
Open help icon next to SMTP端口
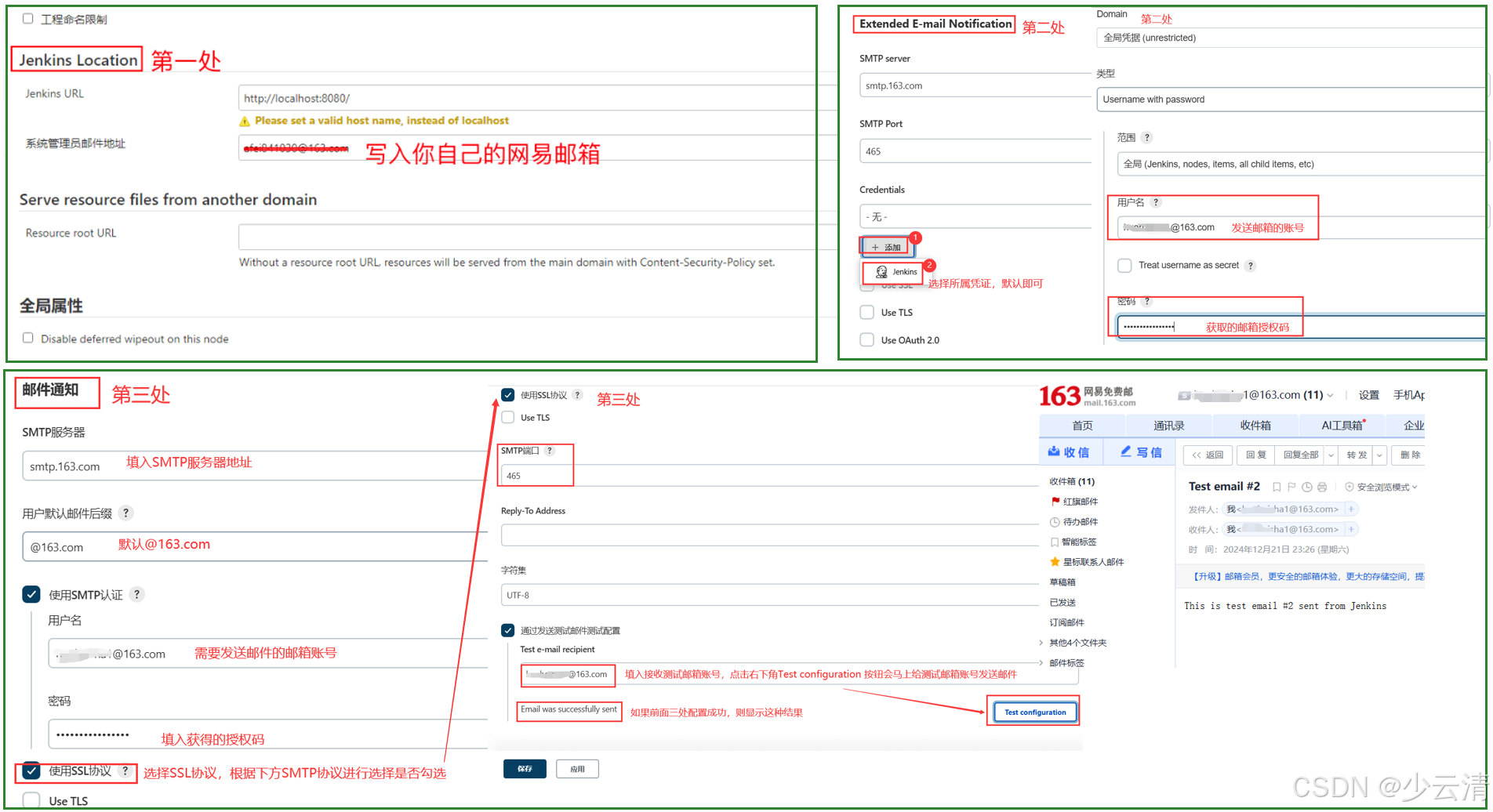550,451
